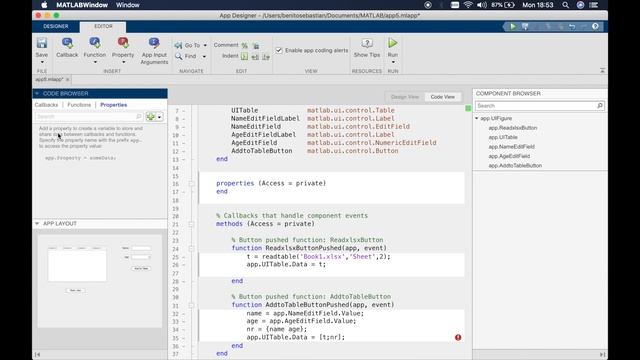The image size is (640, 360).
Task: Select the Properties tab in Code Browser
Action: point(113,105)
